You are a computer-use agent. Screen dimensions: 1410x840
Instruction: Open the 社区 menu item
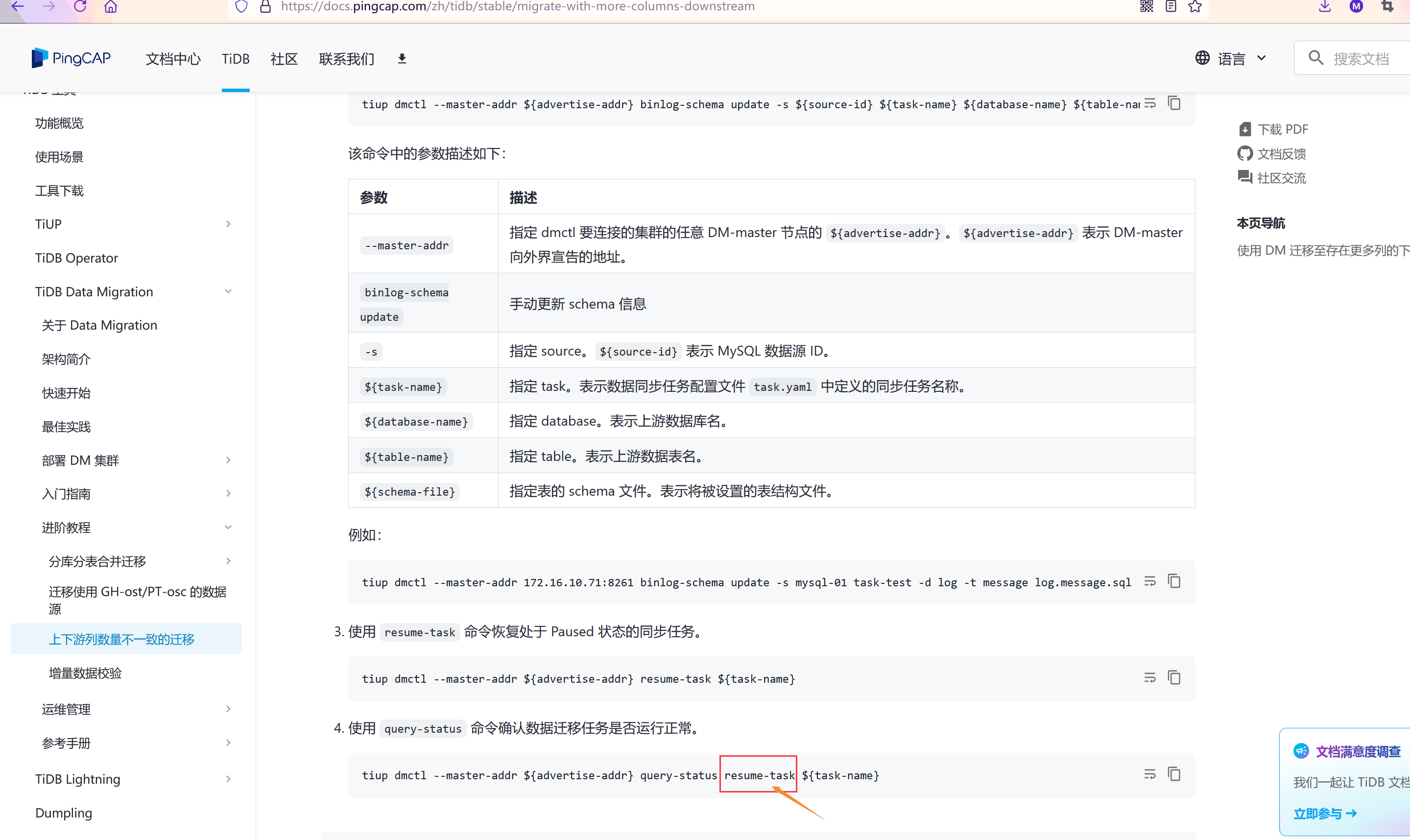284,59
